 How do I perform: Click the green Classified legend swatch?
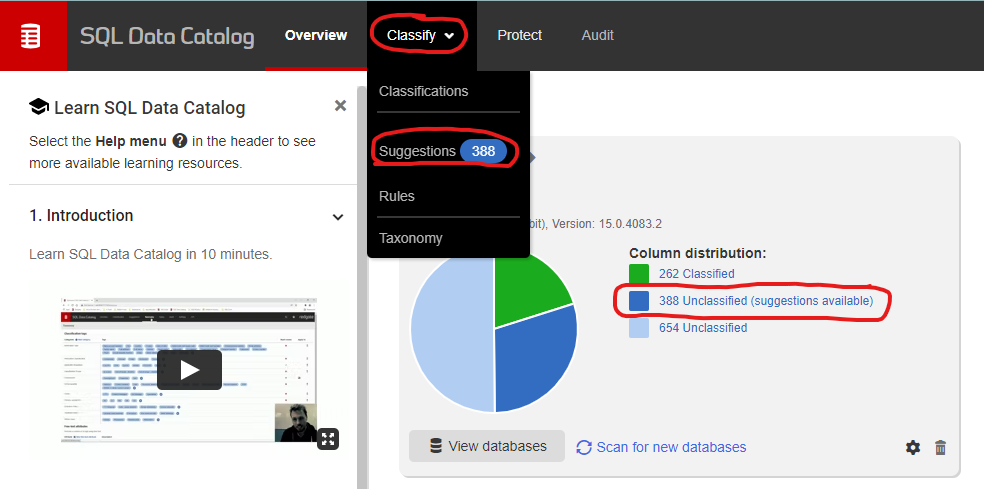tap(639, 274)
